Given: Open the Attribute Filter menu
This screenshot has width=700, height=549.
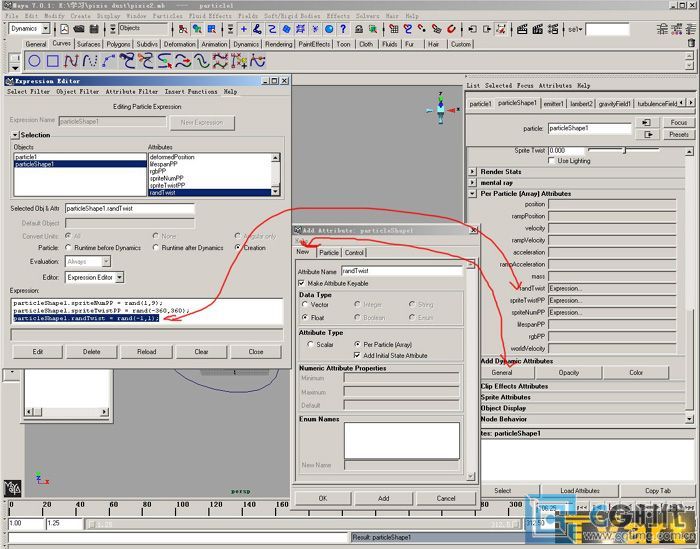Looking at the screenshot, I should [132, 92].
